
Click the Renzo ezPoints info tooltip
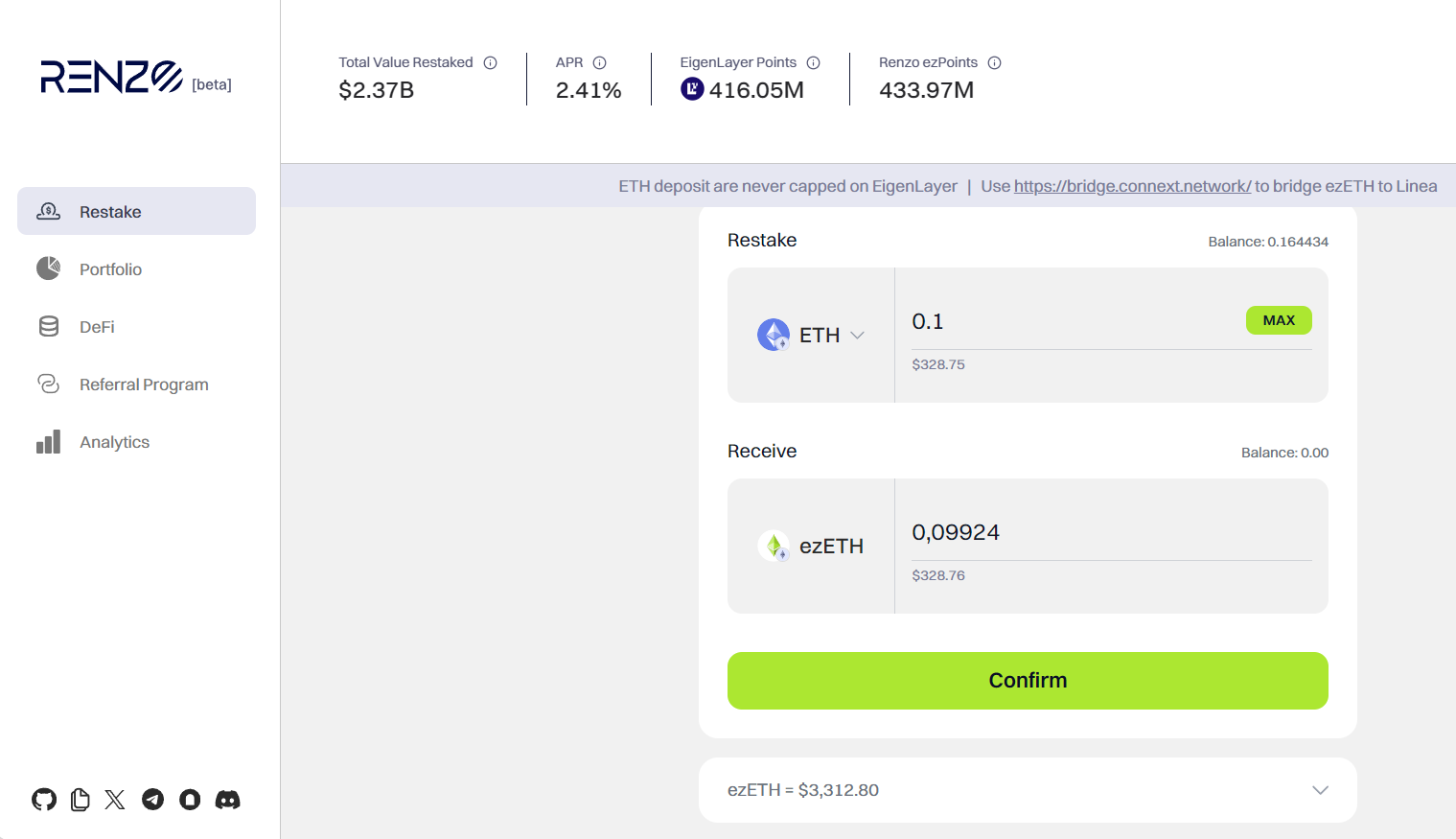[995, 61]
